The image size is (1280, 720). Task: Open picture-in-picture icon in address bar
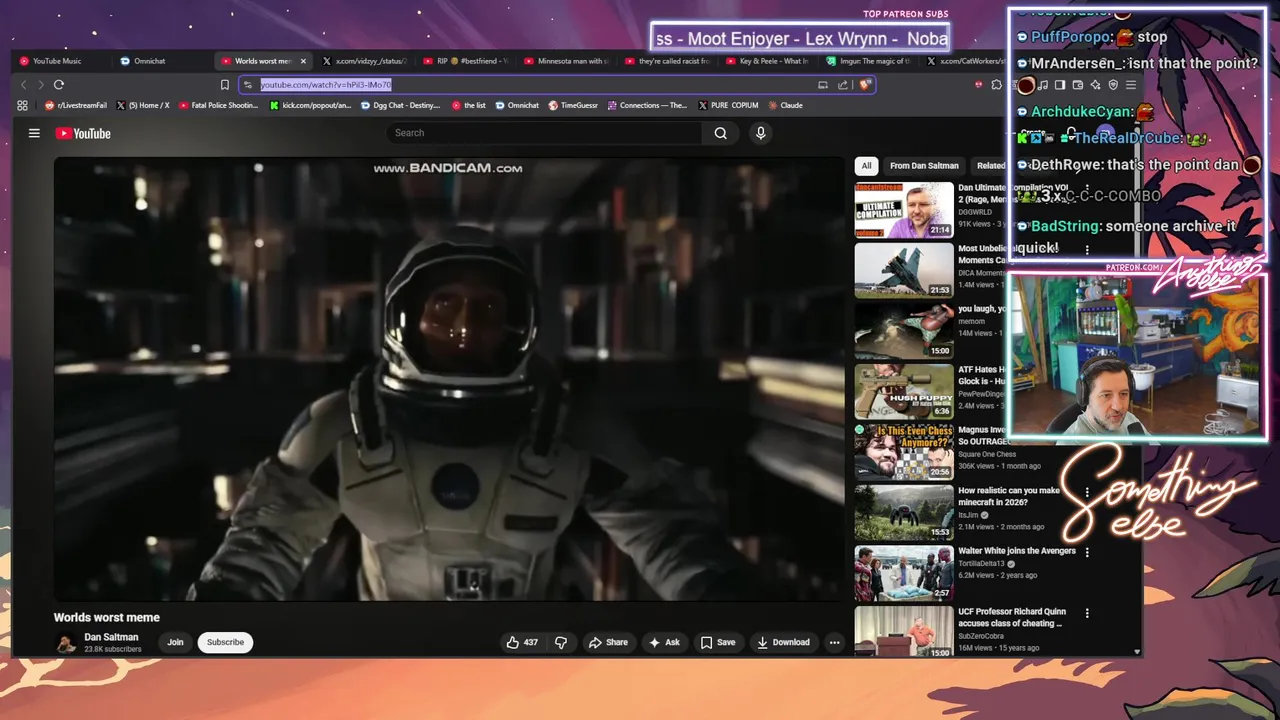click(823, 85)
